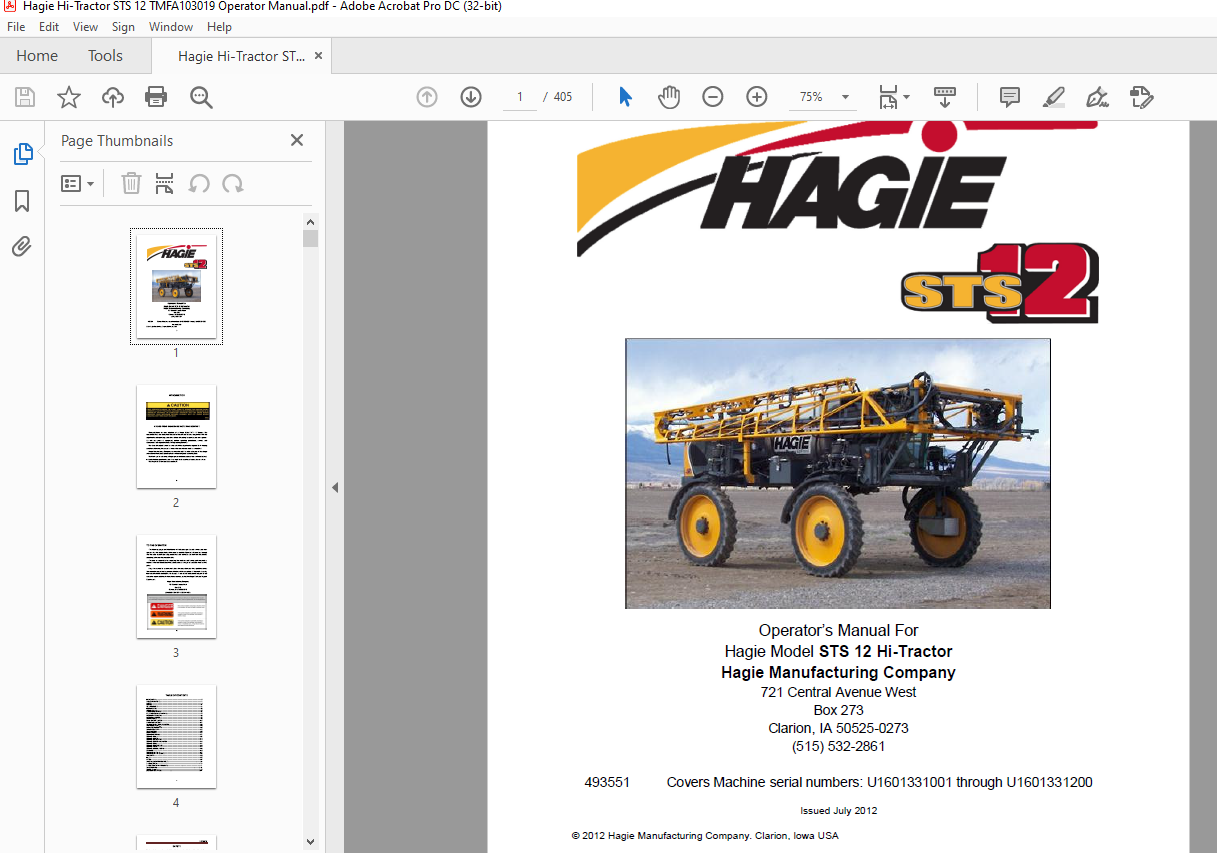The image size is (1217, 853).
Task: Rotate page counterclockwise icon
Action: click(199, 183)
